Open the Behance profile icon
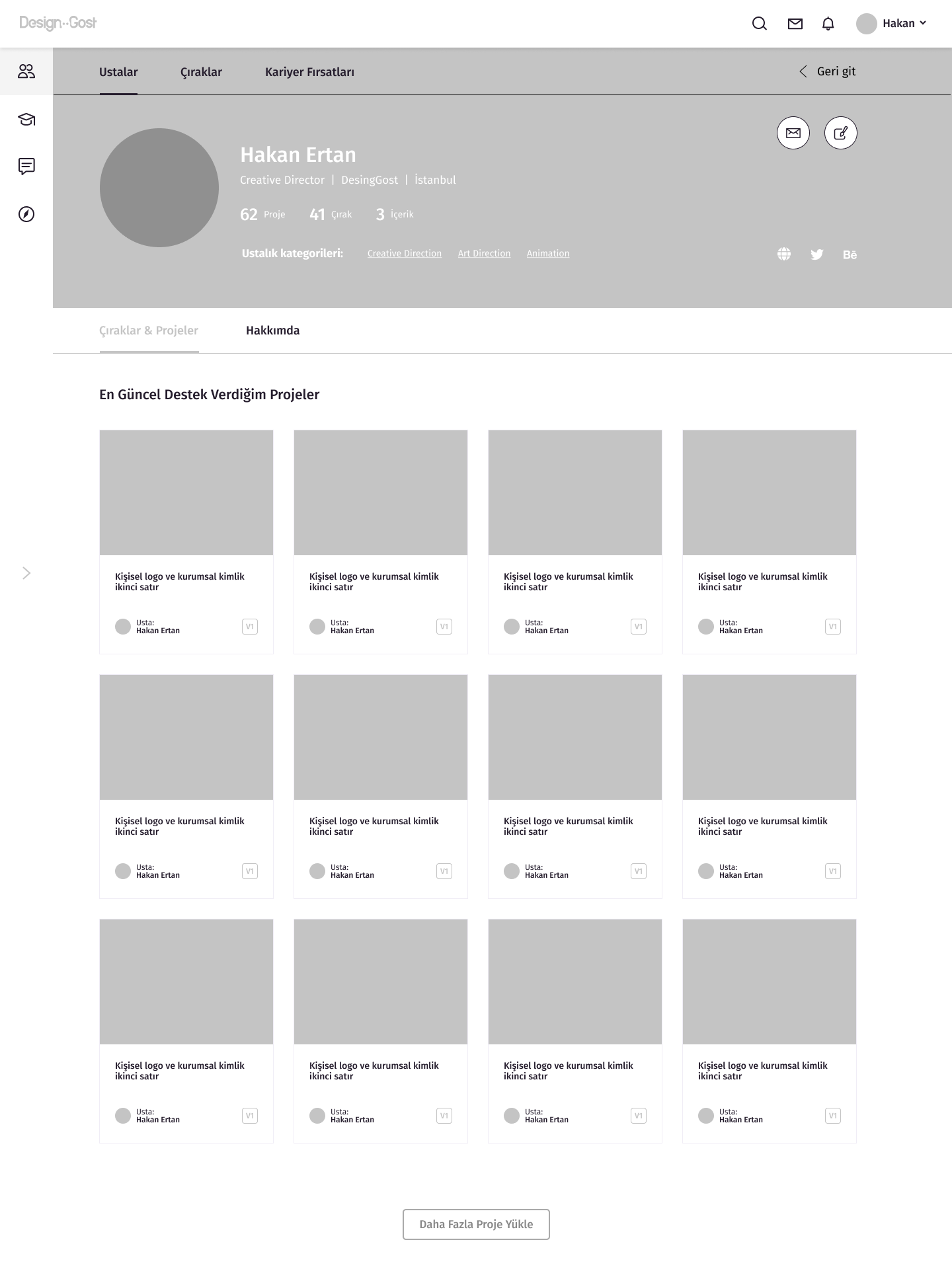 coord(850,254)
